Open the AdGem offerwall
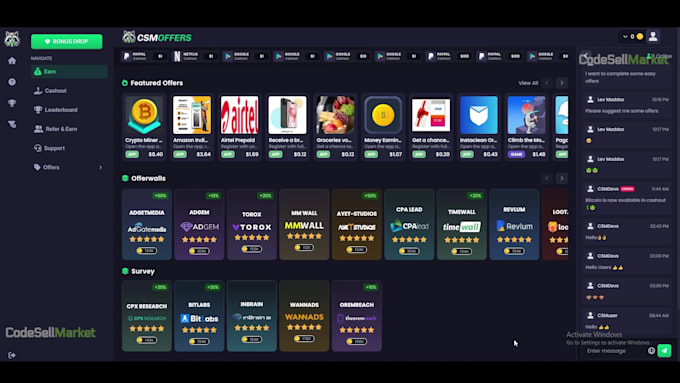 (199, 224)
